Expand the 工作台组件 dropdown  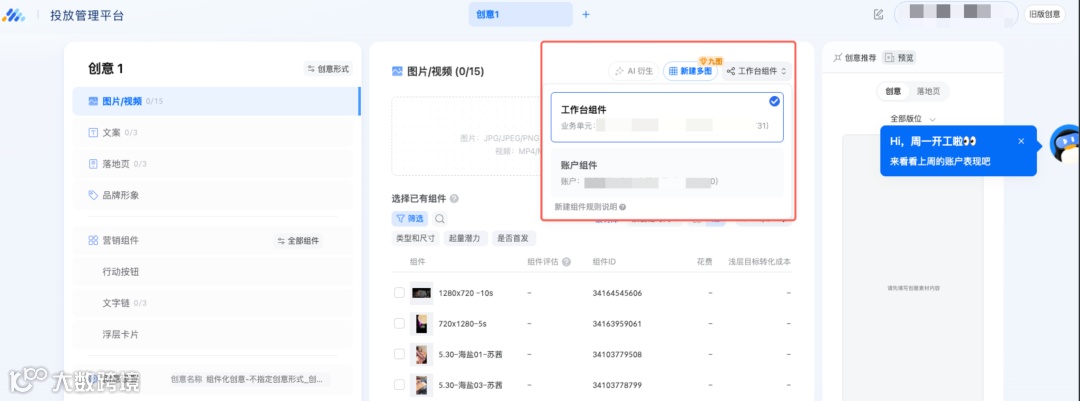757,71
